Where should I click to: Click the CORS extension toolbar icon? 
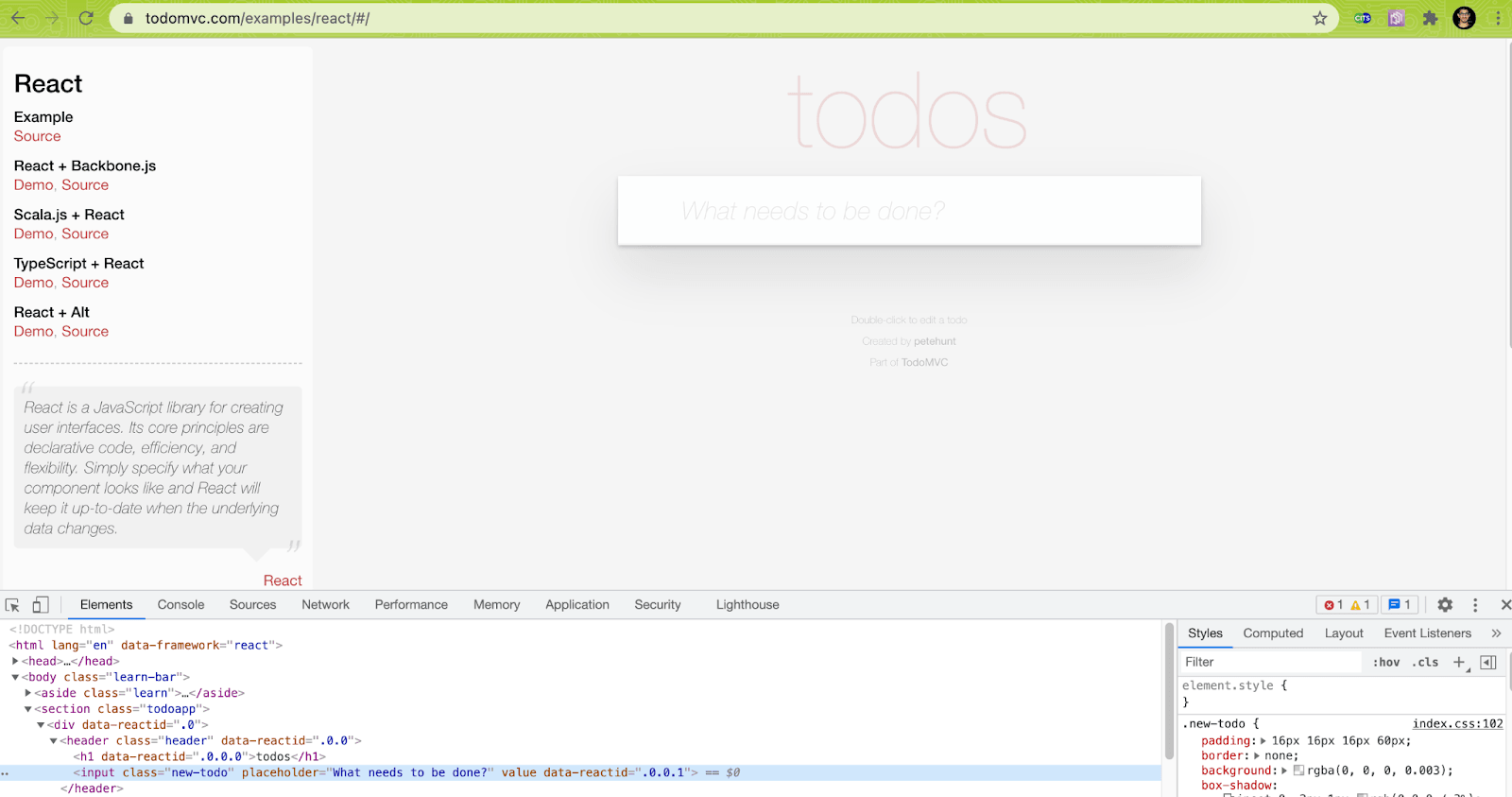pyautogui.click(x=1363, y=18)
